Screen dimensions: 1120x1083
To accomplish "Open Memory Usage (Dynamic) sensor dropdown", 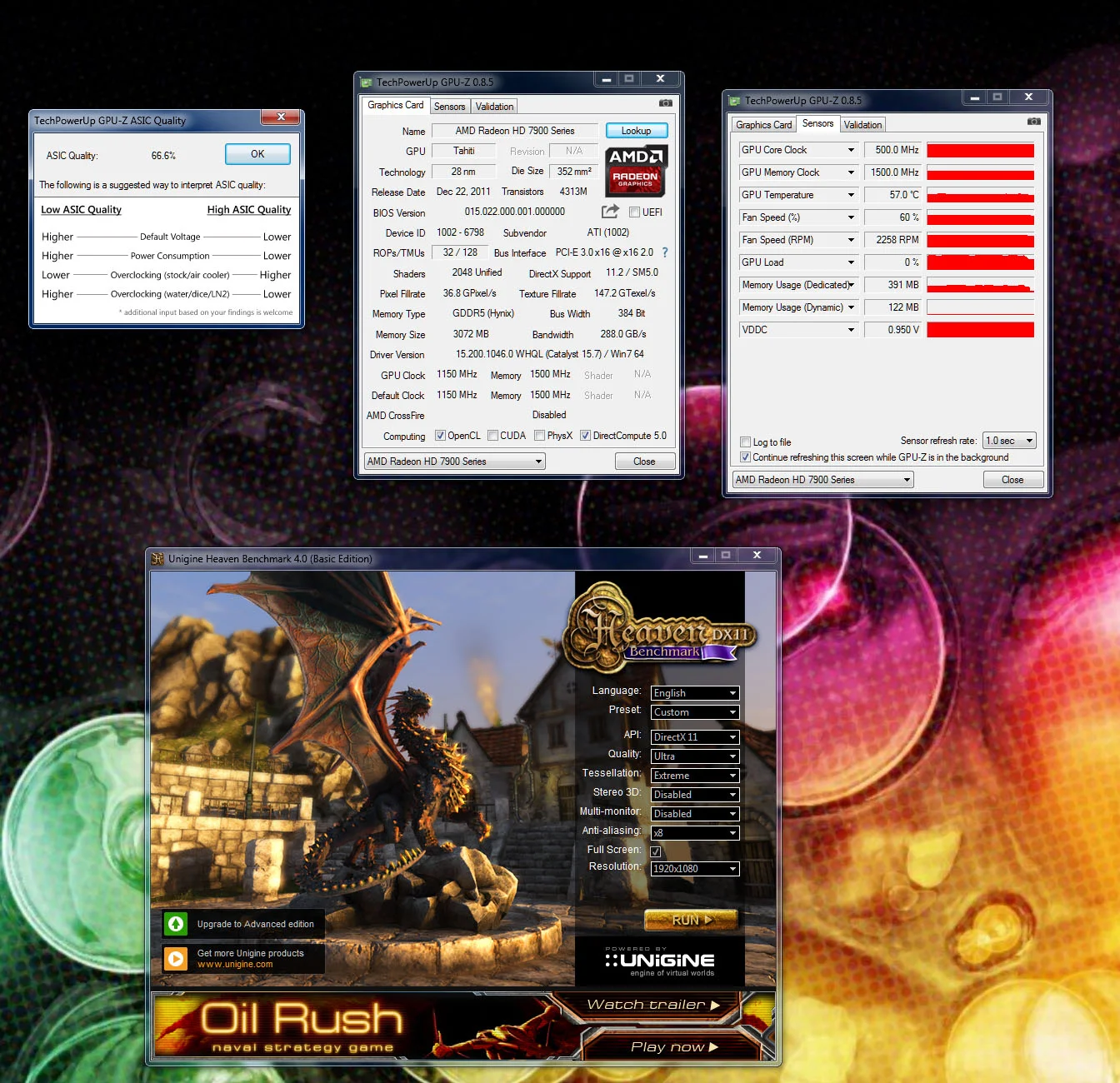I will point(851,307).
